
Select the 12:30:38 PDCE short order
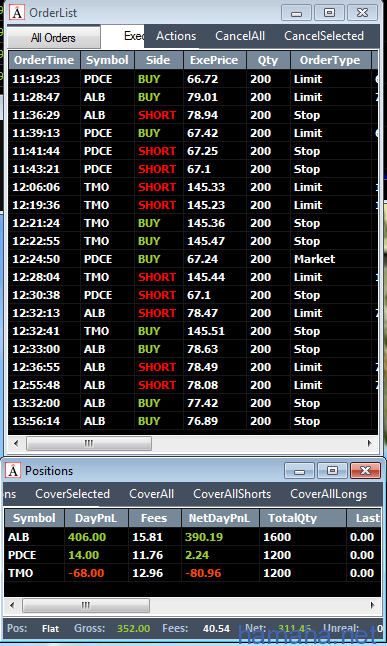(x=193, y=295)
